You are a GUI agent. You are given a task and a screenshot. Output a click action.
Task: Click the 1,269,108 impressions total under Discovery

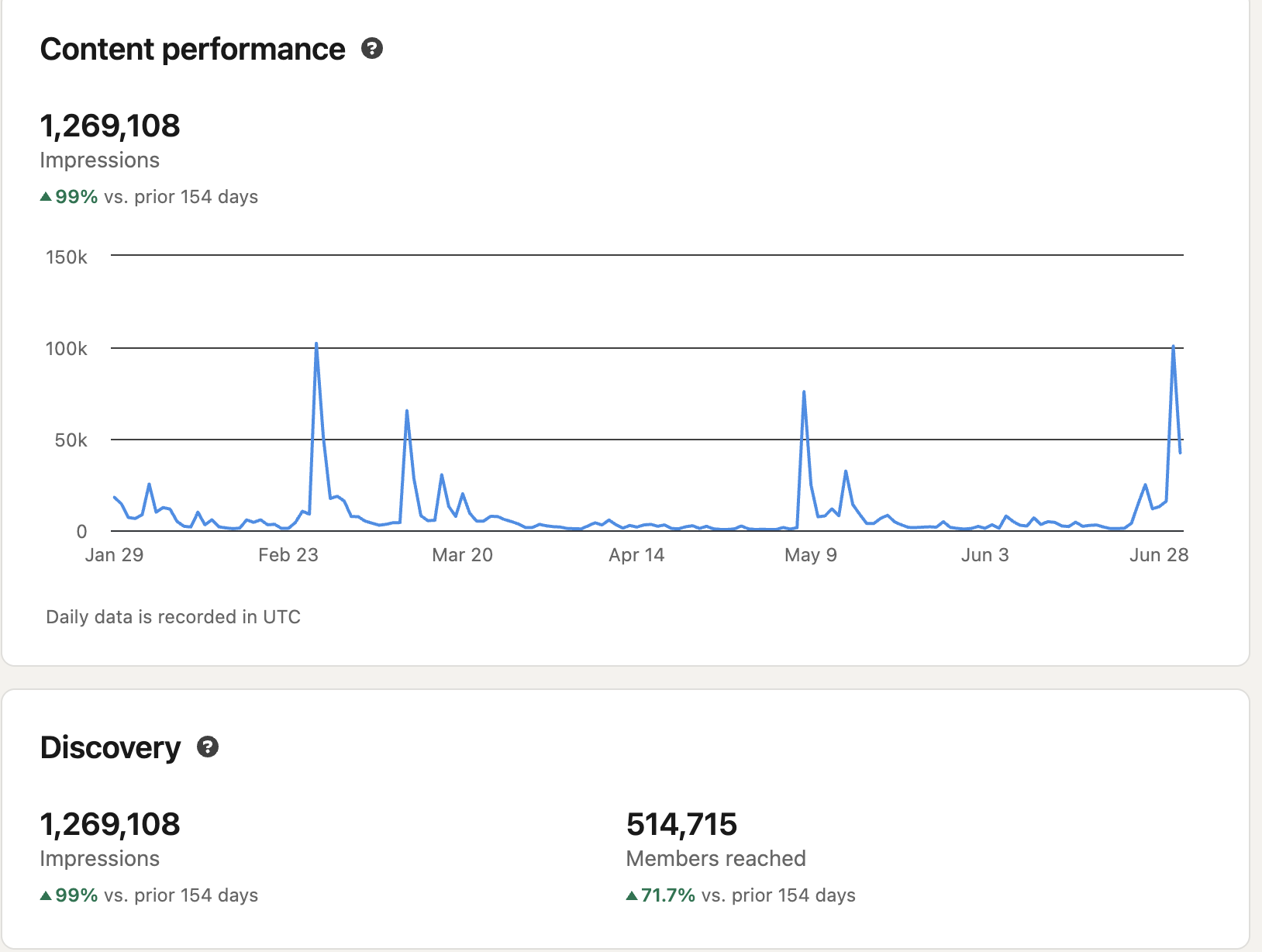(x=110, y=824)
